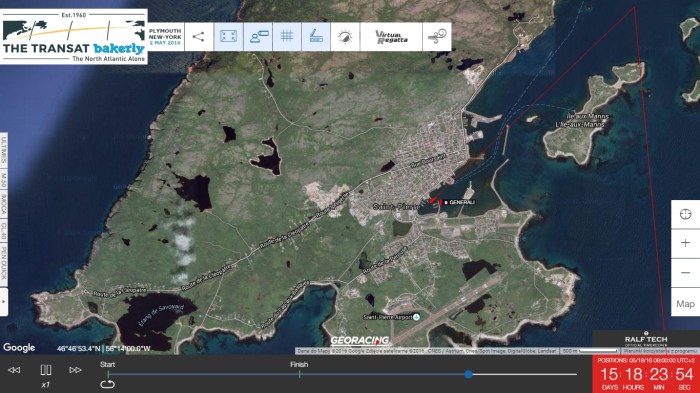Click the GENERALI boat marker
The width and height of the screenshot is (700, 393).
pyautogui.click(x=457, y=202)
